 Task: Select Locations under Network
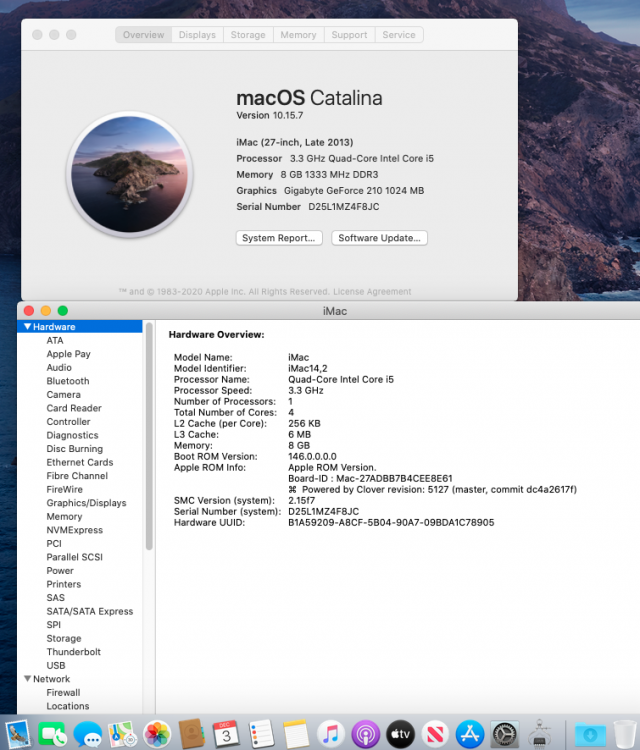(x=68, y=706)
